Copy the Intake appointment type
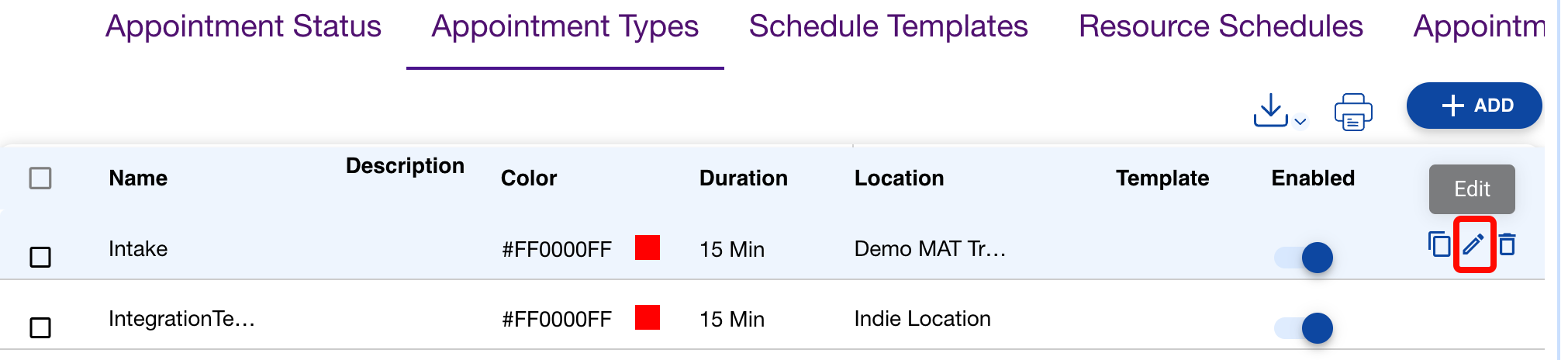This screenshot has width=1568, height=360. coord(1438,244)
